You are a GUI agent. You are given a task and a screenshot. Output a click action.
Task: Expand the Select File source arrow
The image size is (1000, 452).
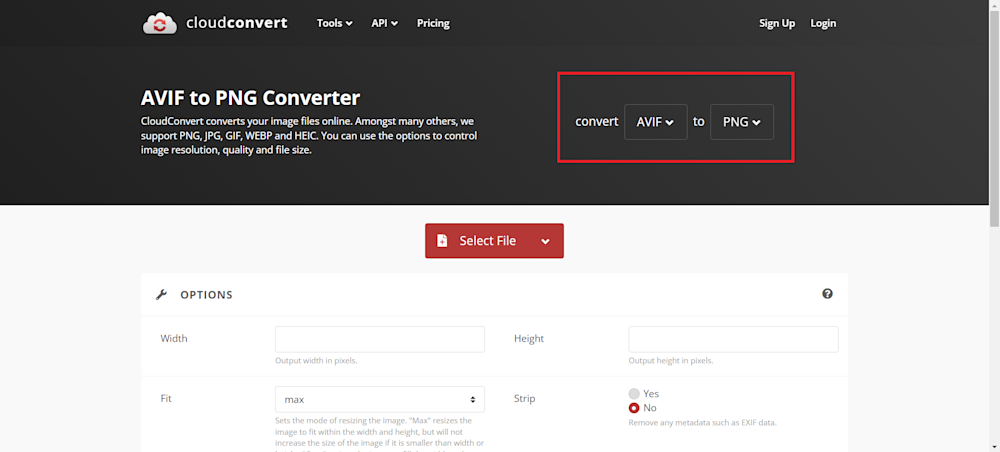tap(545, 241)
